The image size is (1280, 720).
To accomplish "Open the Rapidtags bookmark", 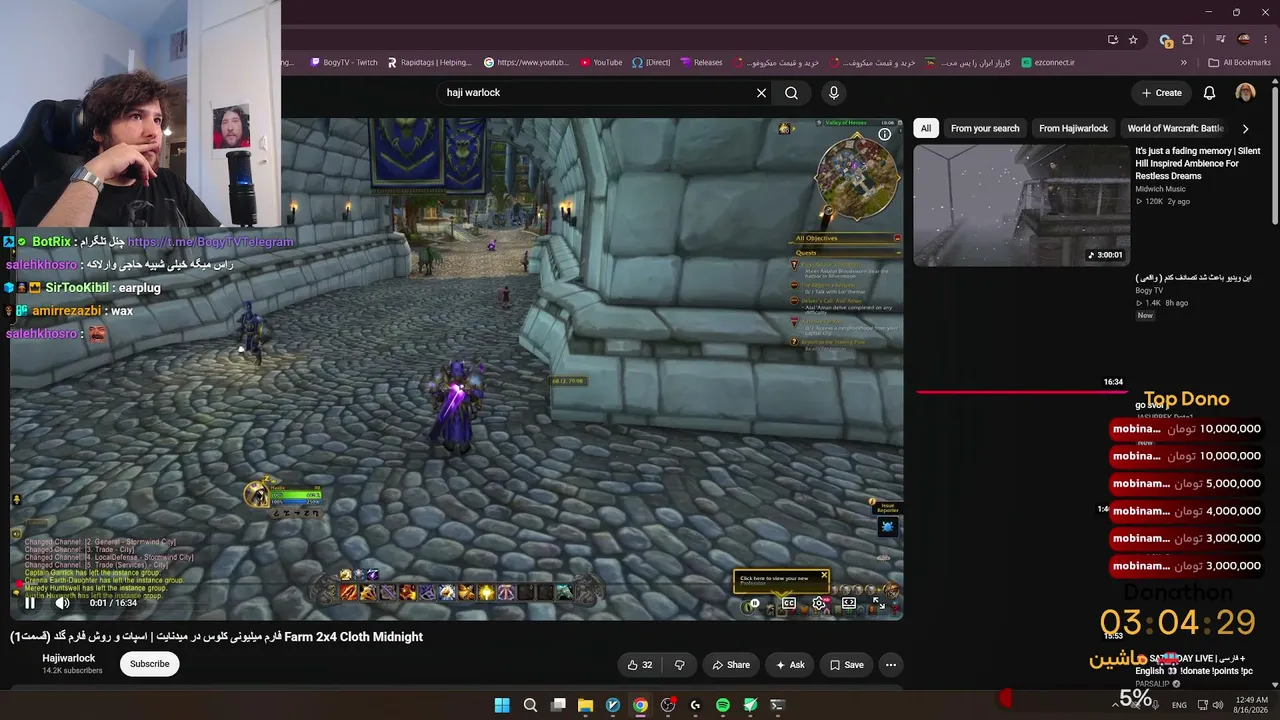I will pyautogui.click(x=429, y=62).
